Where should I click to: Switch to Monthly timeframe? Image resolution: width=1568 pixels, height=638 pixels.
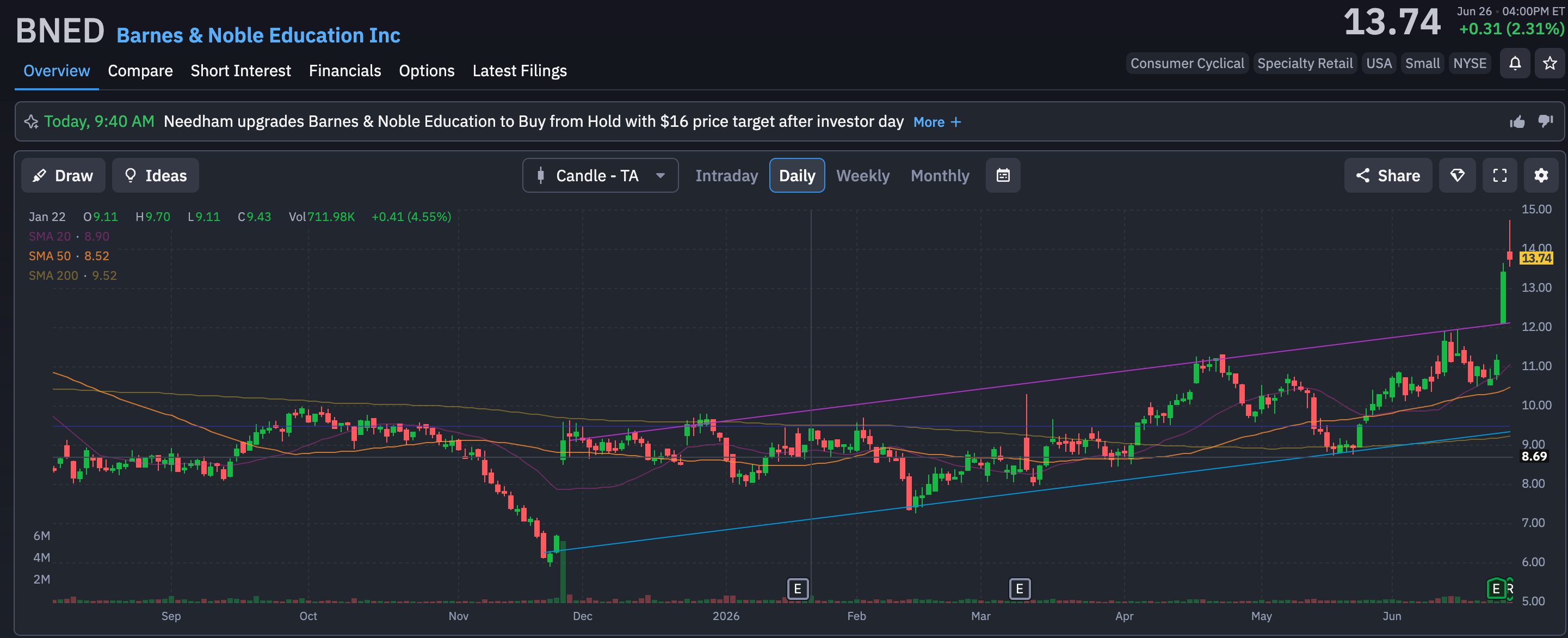click(x=940, y=175)
